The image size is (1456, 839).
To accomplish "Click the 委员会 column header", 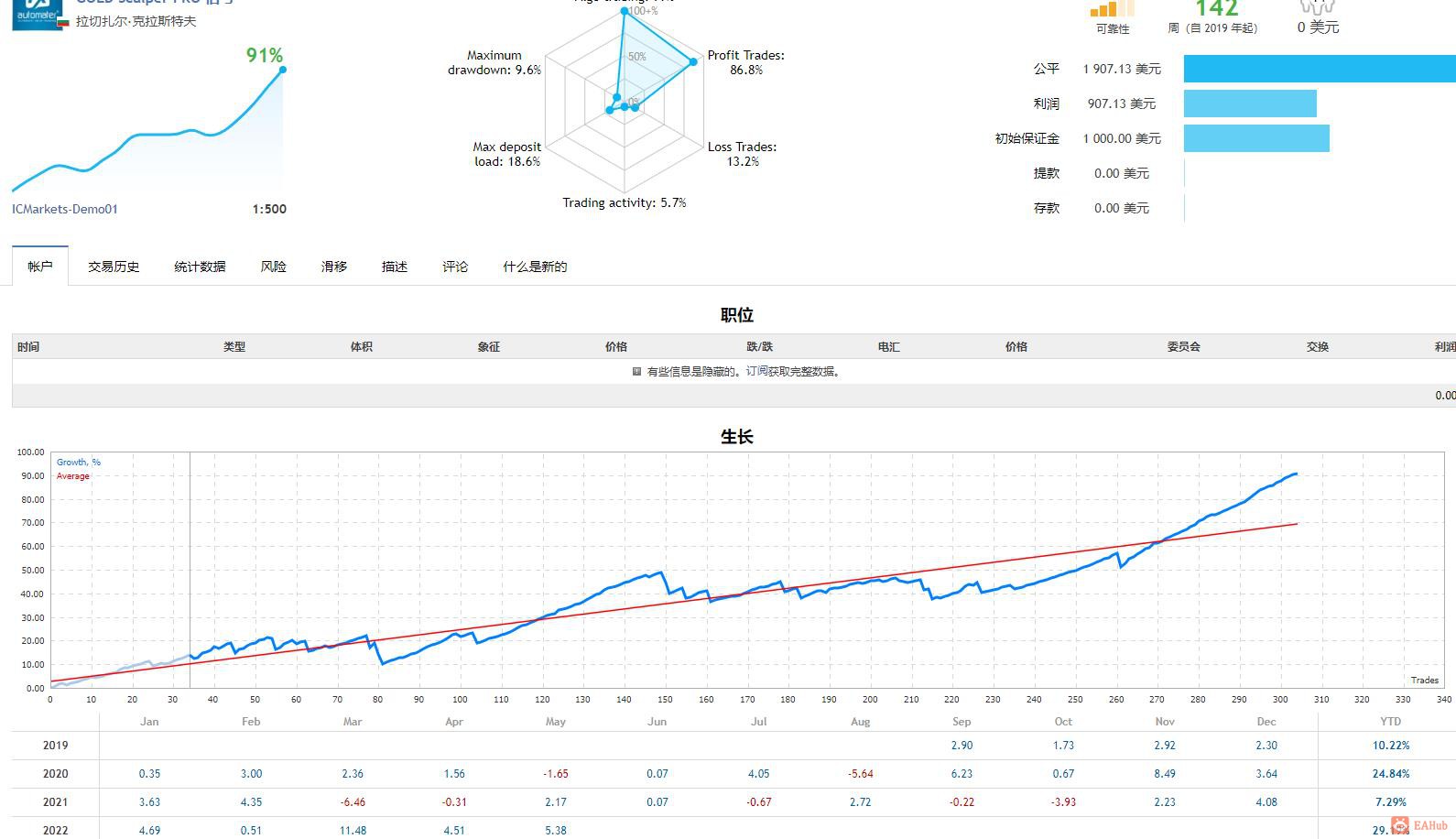I will 1184,347.
